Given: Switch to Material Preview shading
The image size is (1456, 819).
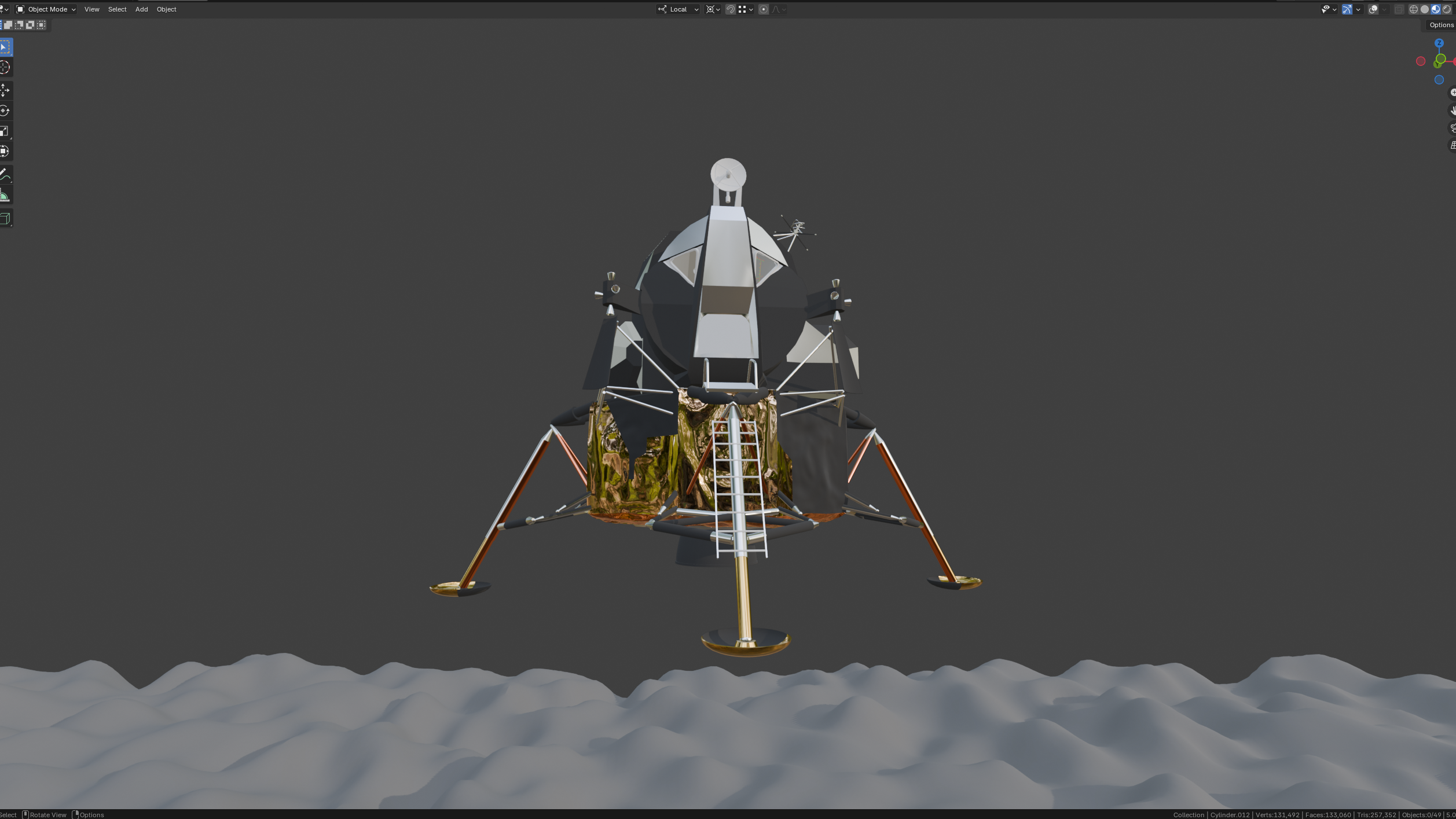Looking at the screenshot, I should pyautogui.click(x=1436, y=9).
